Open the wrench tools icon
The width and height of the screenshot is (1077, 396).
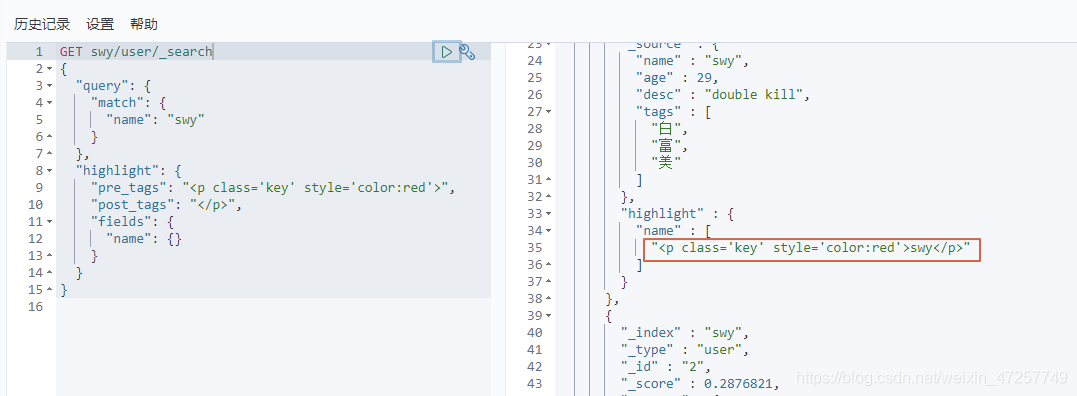pos(468,51)
